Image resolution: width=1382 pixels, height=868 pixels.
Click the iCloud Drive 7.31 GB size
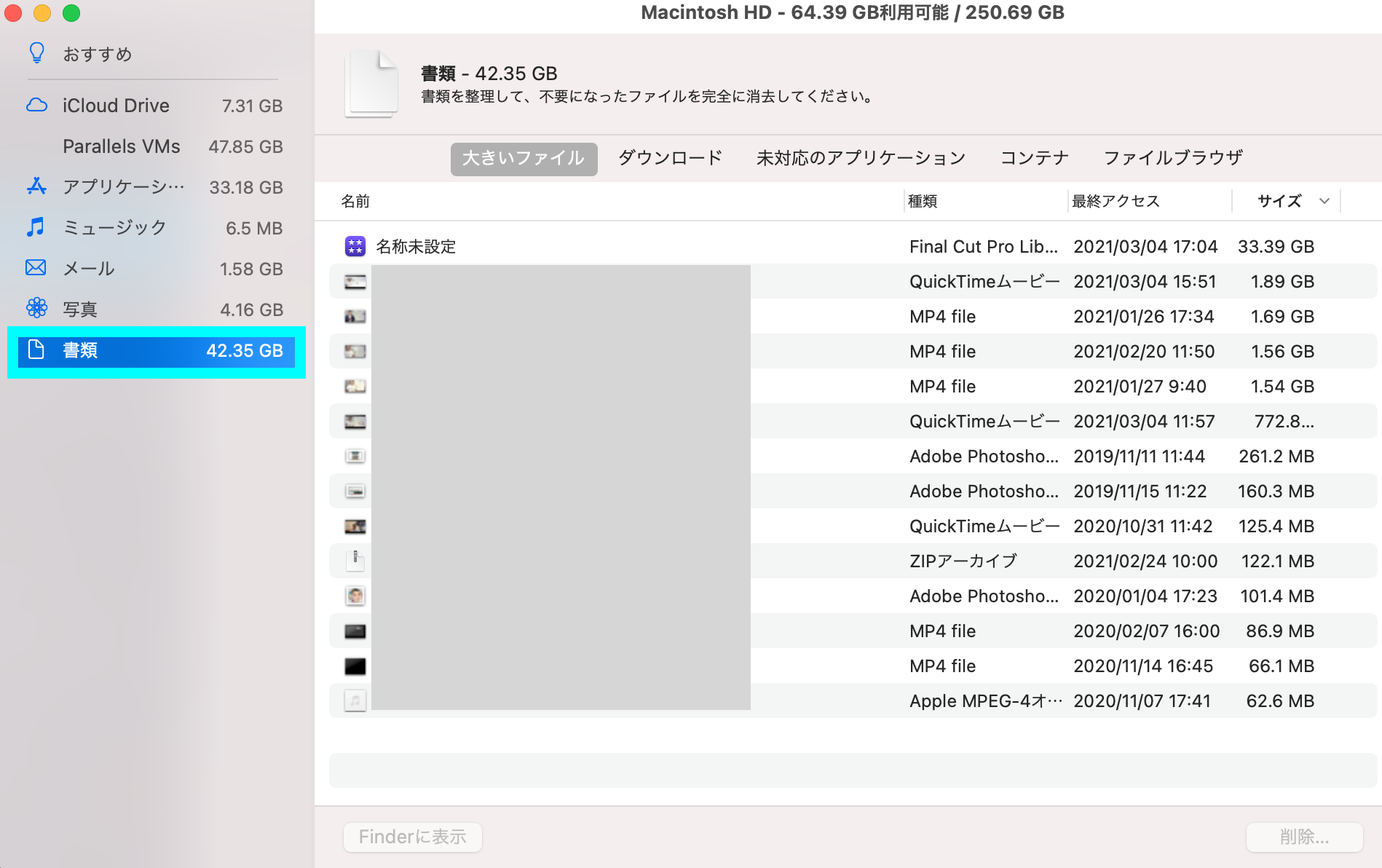252,106
